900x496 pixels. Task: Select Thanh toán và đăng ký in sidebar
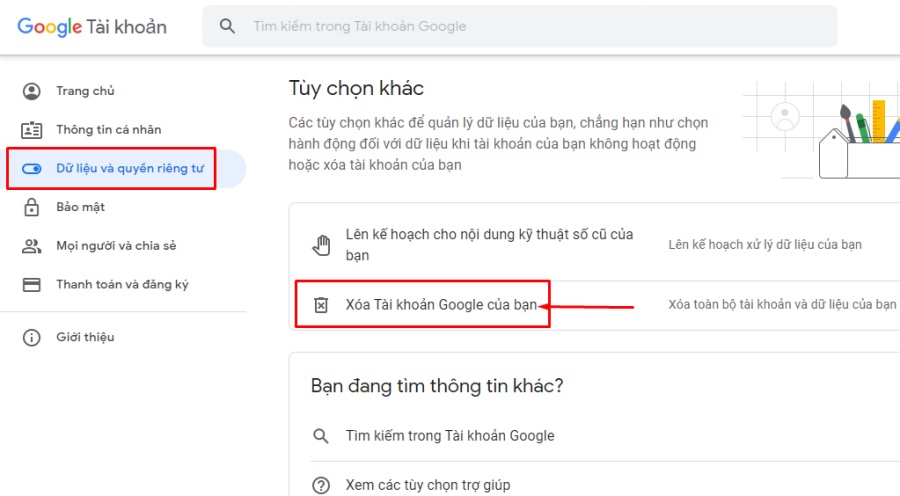coord(122,285)
